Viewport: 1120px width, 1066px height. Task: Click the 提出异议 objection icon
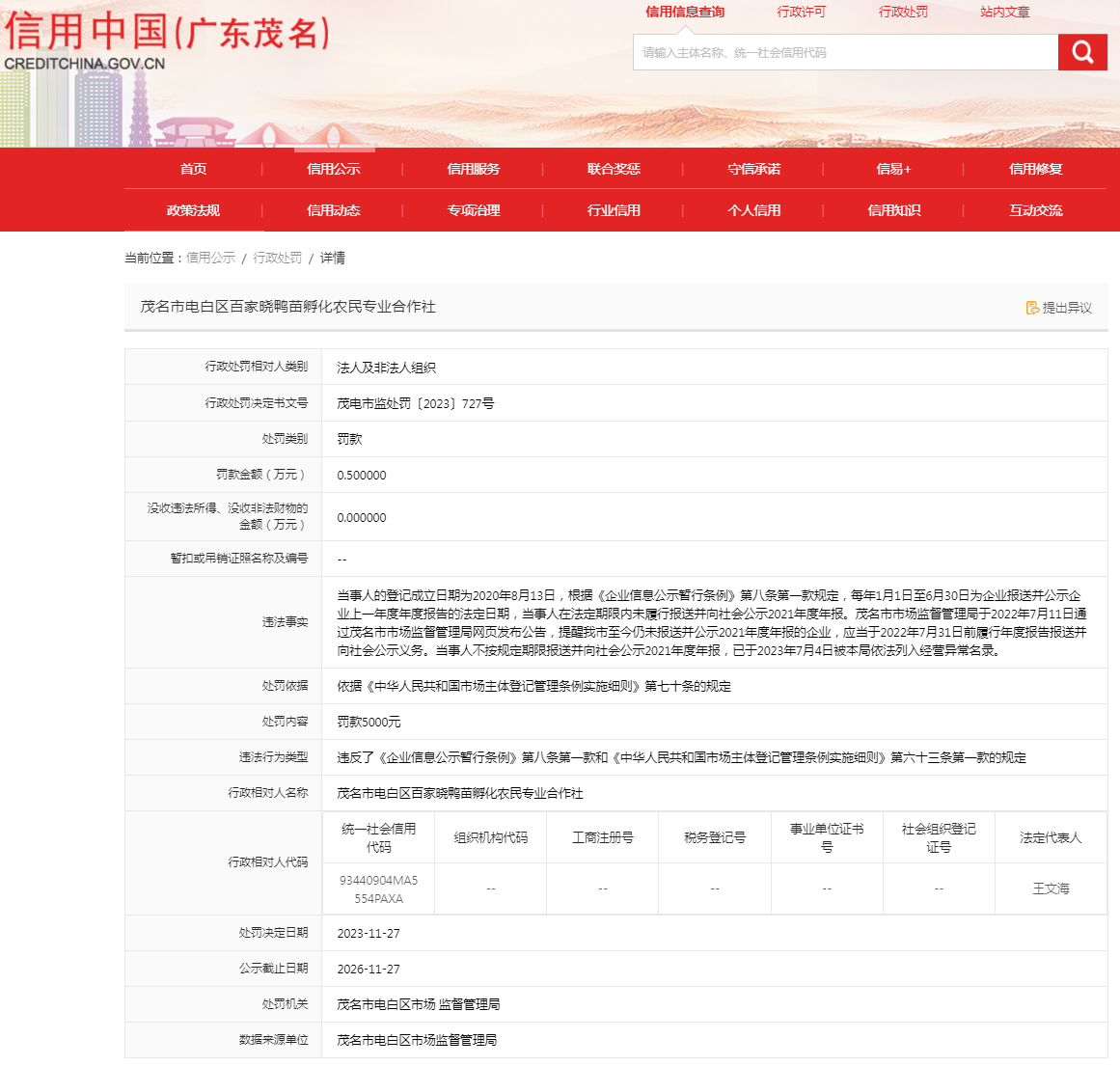[x=1032, y=308]
